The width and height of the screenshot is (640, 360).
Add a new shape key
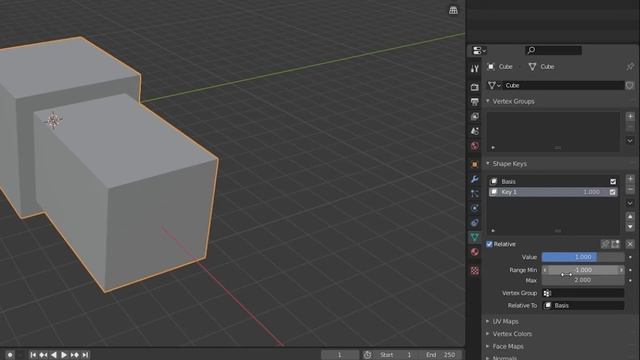click(x=630, y=179)
